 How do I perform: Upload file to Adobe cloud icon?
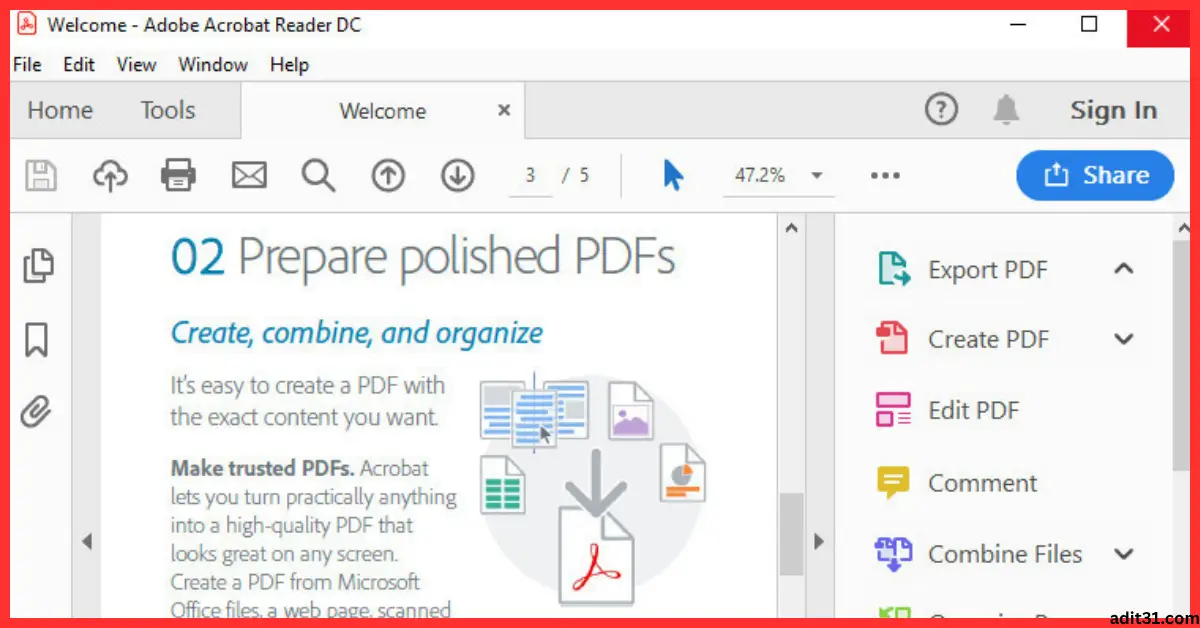pyautogui.click(x=110, y=176)
